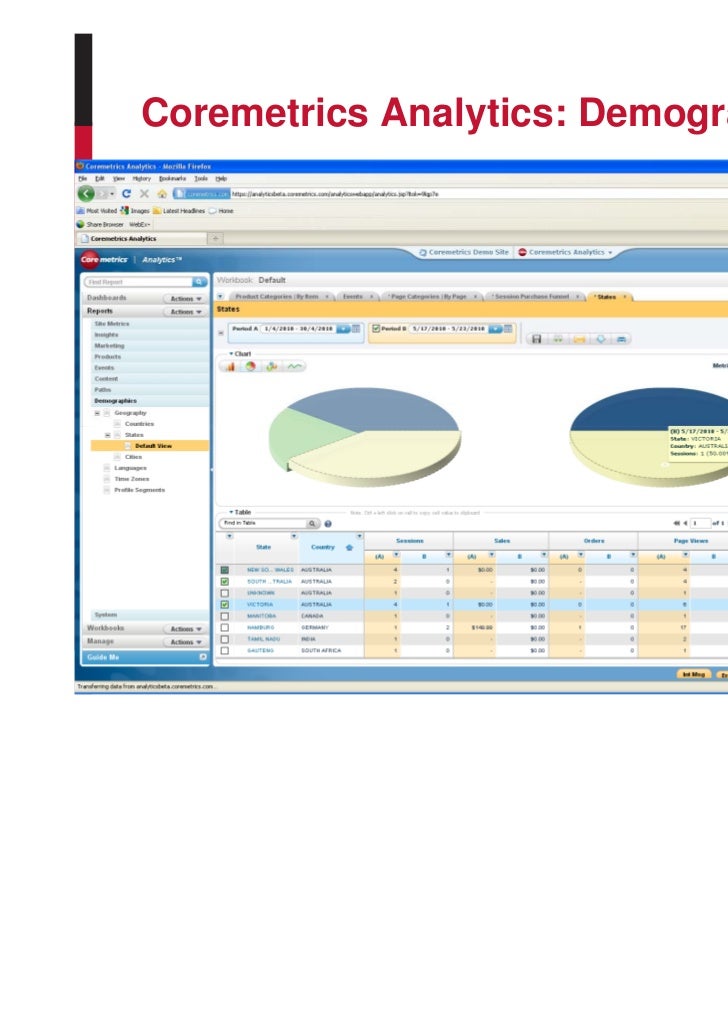The height and width of the screenshot is (1031, 728).
Task: Open the History menu in Firefox
Action: coord(141,179)
